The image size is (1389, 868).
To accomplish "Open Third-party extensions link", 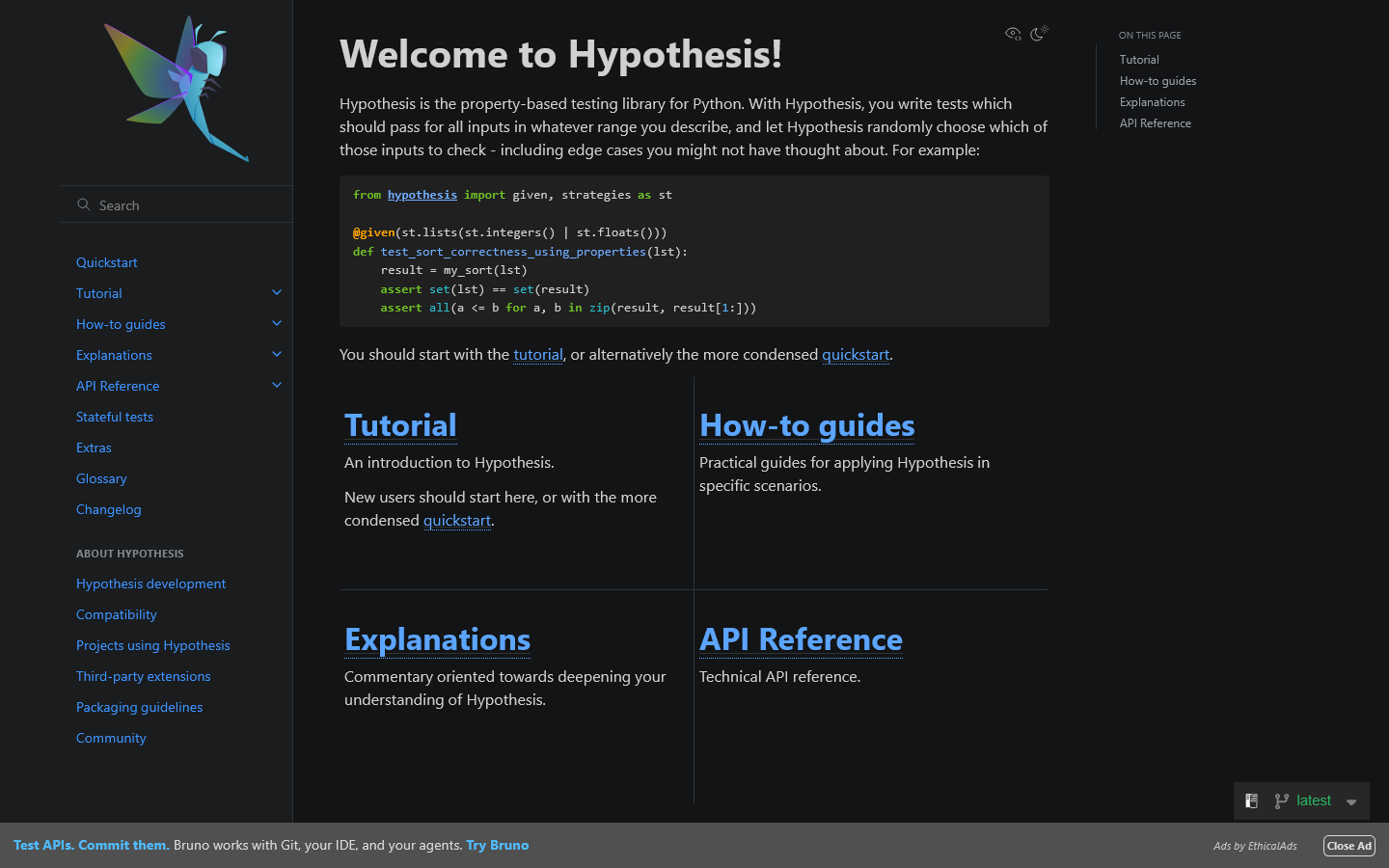I will point(143,676).
